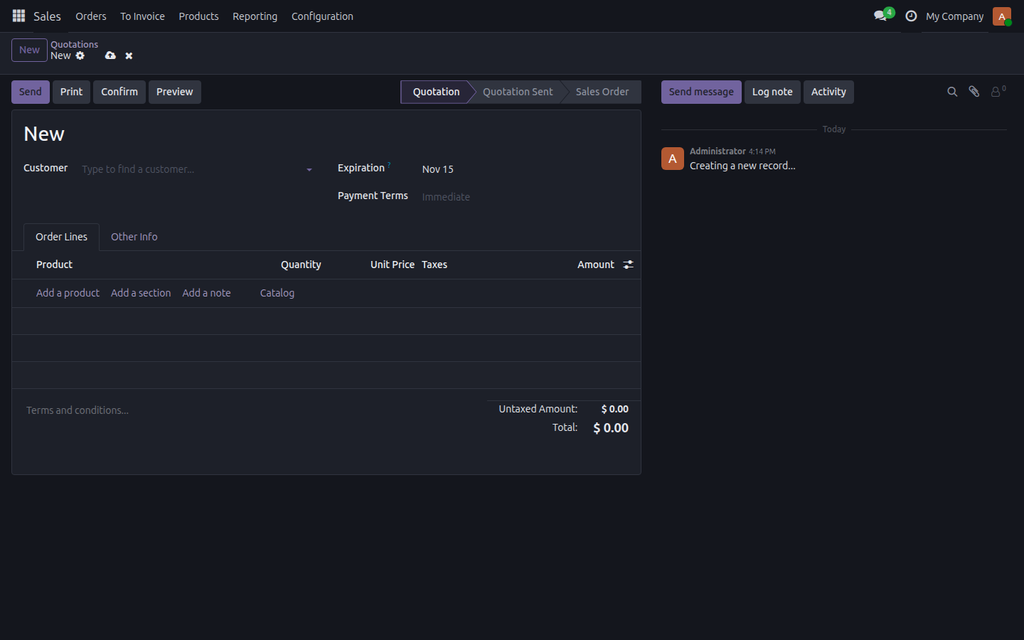The image size is (1024, 640).
Task: Click Send message in chatter
Action: (x=701, y=92)
